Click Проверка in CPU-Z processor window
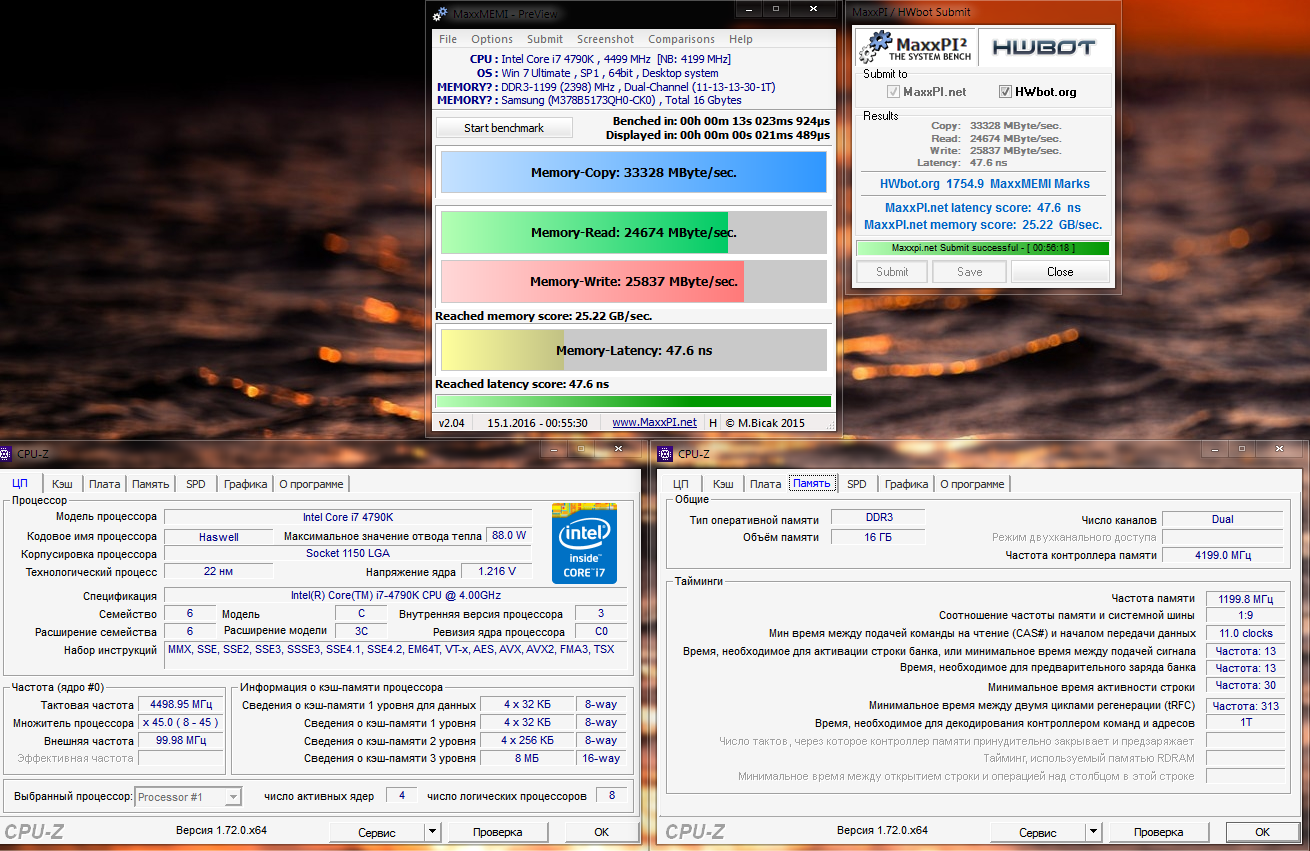 tap(498, 832)
